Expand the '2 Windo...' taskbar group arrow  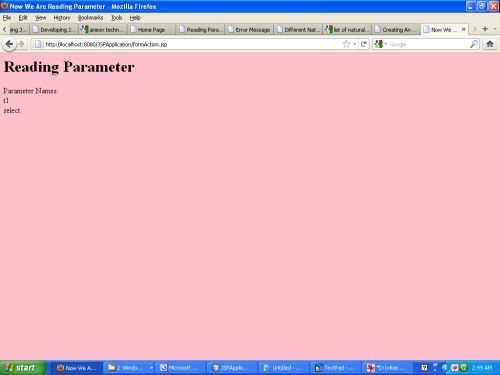click(151, 368)
